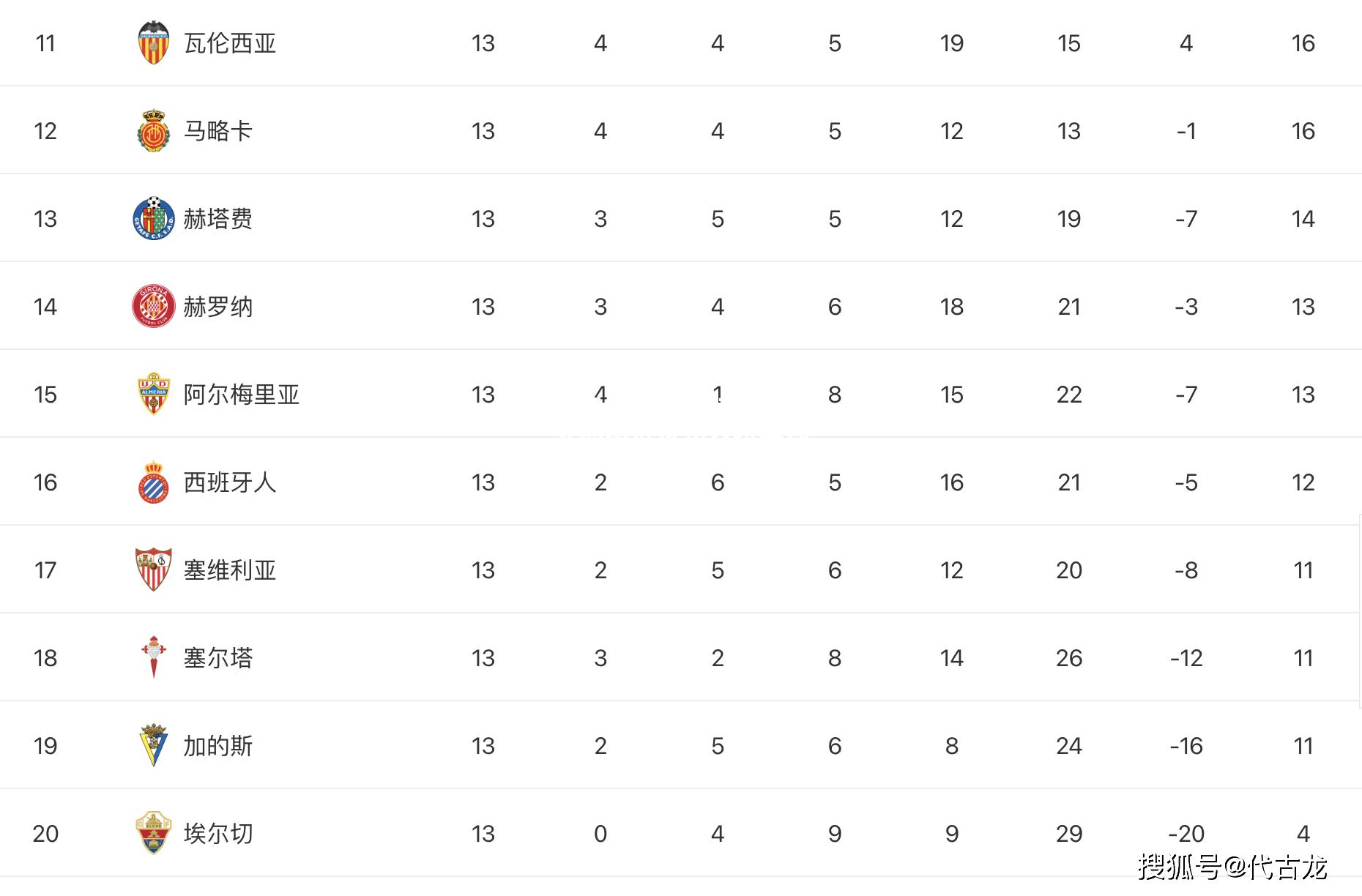
Task: Click the 塞维利亚 team name
Action: (230, 570)
